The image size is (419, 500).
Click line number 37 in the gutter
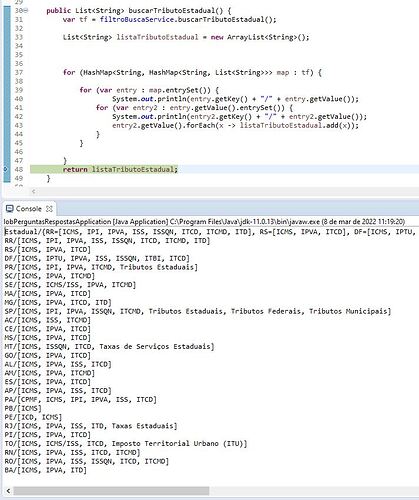point(19,72)
